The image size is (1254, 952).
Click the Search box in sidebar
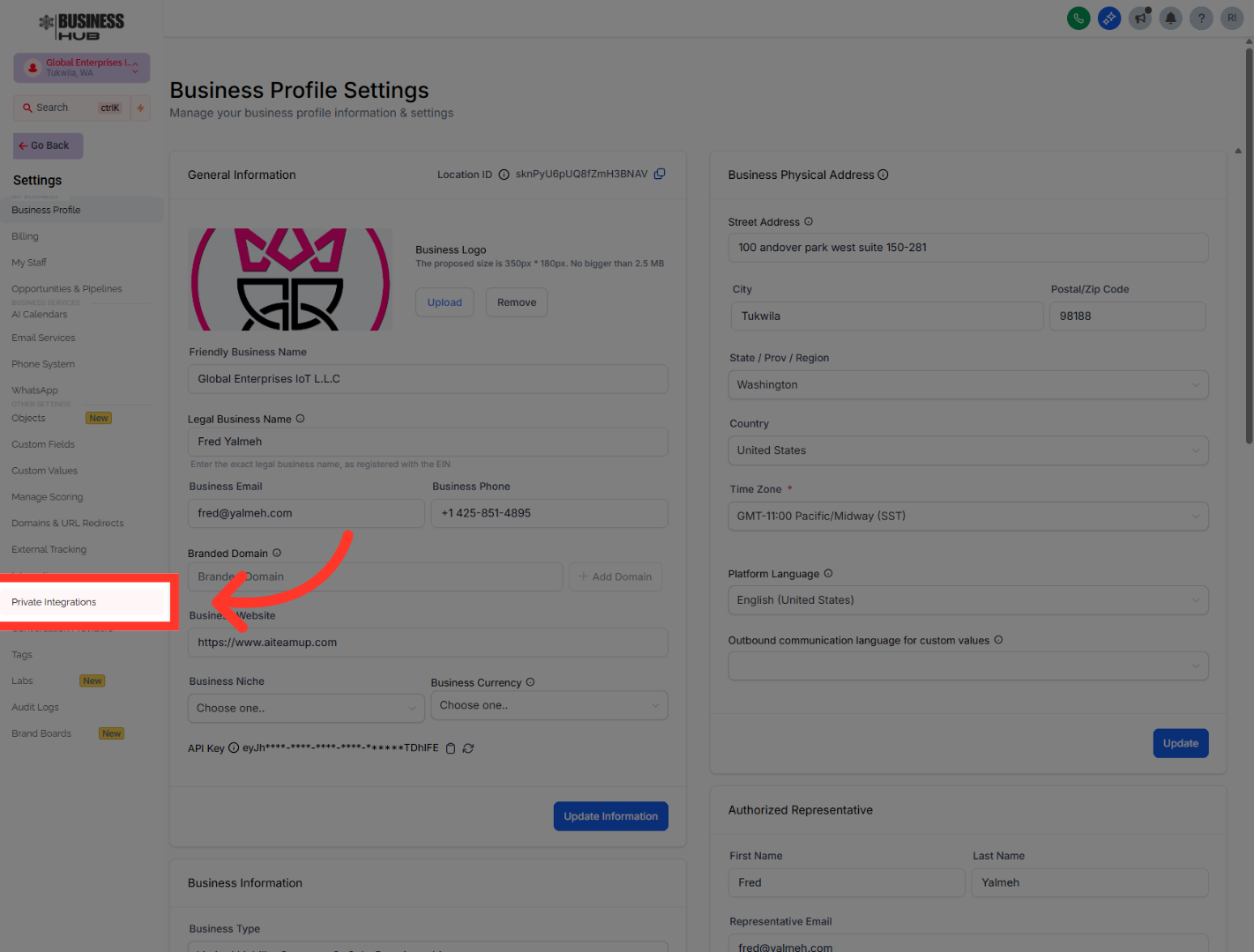[72, 108]
